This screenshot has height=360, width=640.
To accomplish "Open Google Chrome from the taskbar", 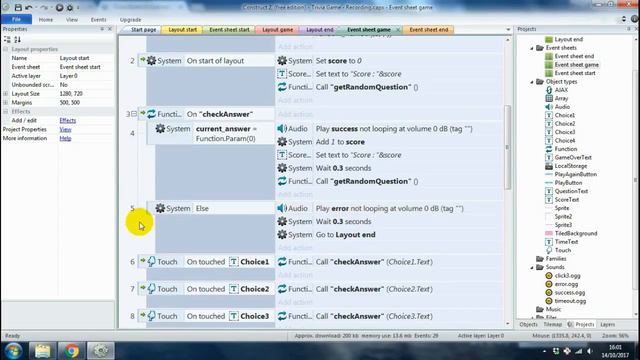I will 72,351.
